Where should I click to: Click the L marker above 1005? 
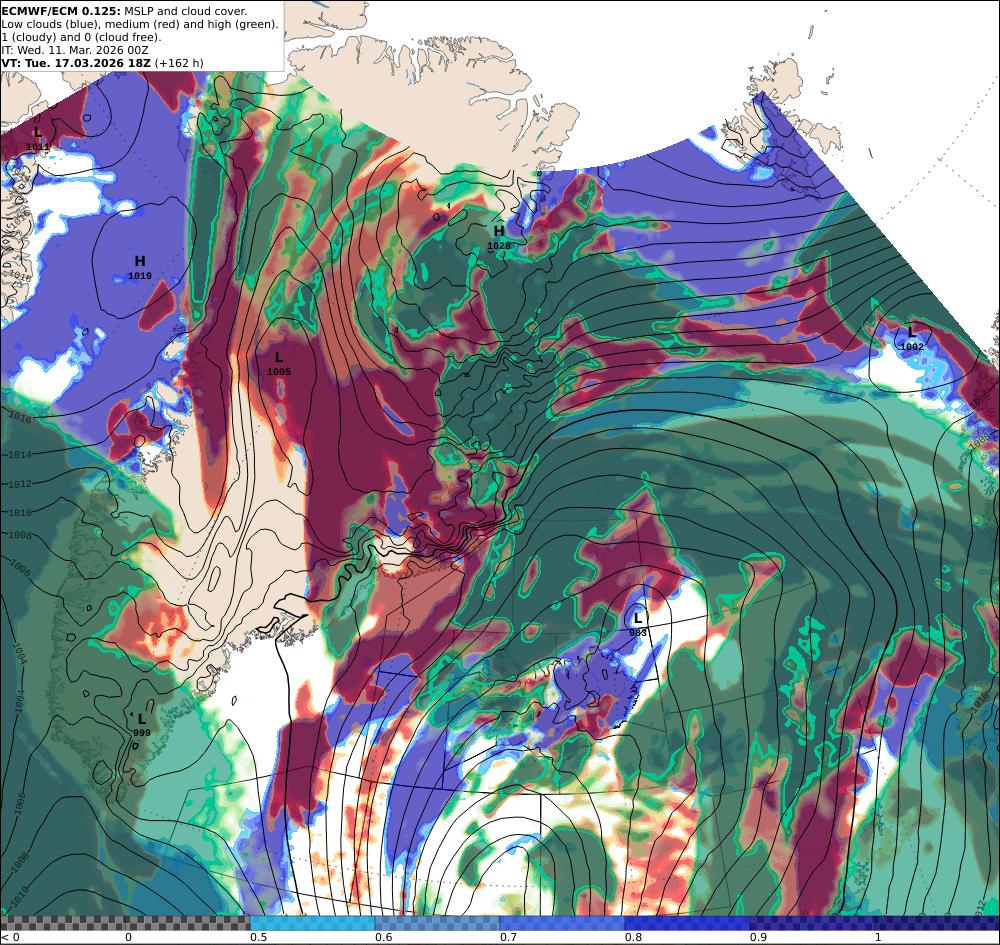tap(279, 357)
